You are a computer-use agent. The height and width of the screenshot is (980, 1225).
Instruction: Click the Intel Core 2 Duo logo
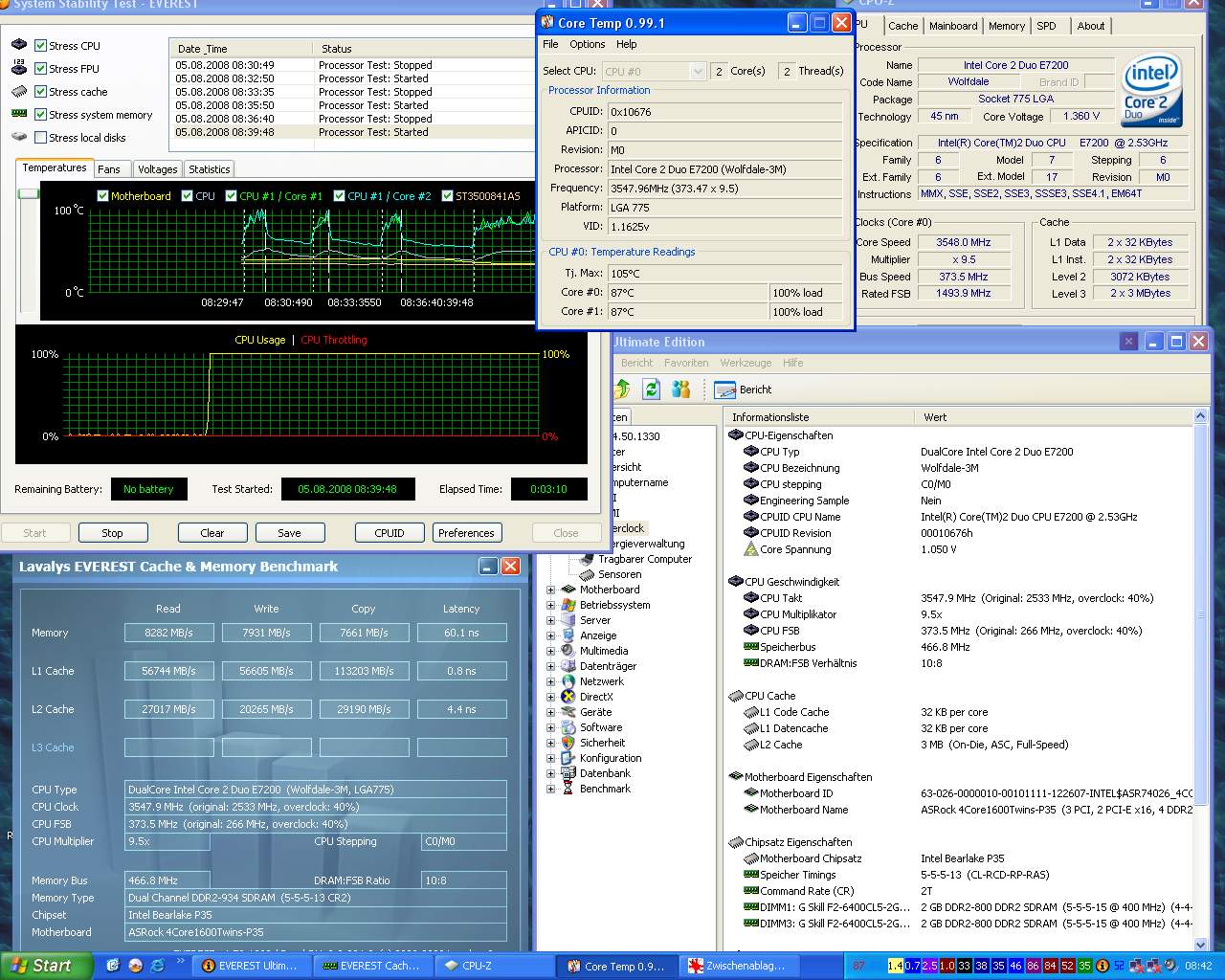1151,90
